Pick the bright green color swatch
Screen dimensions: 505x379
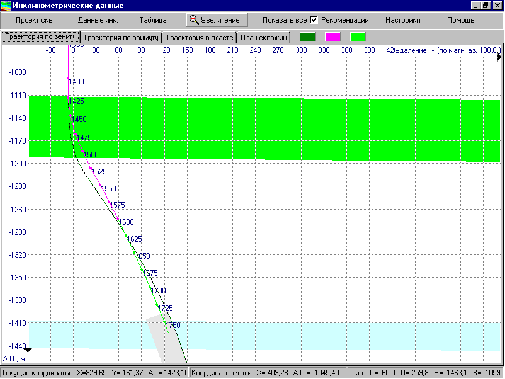tap(358, 37)
